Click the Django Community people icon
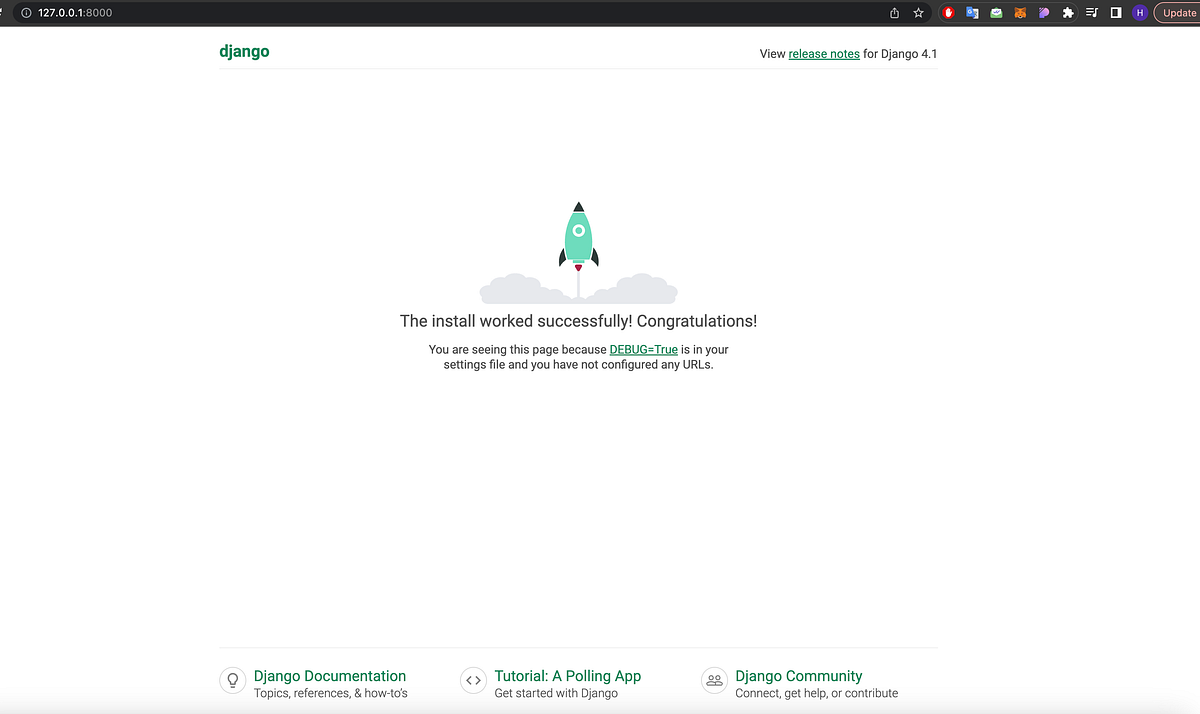Screen dimensions: 1200x714 (714, 680)
